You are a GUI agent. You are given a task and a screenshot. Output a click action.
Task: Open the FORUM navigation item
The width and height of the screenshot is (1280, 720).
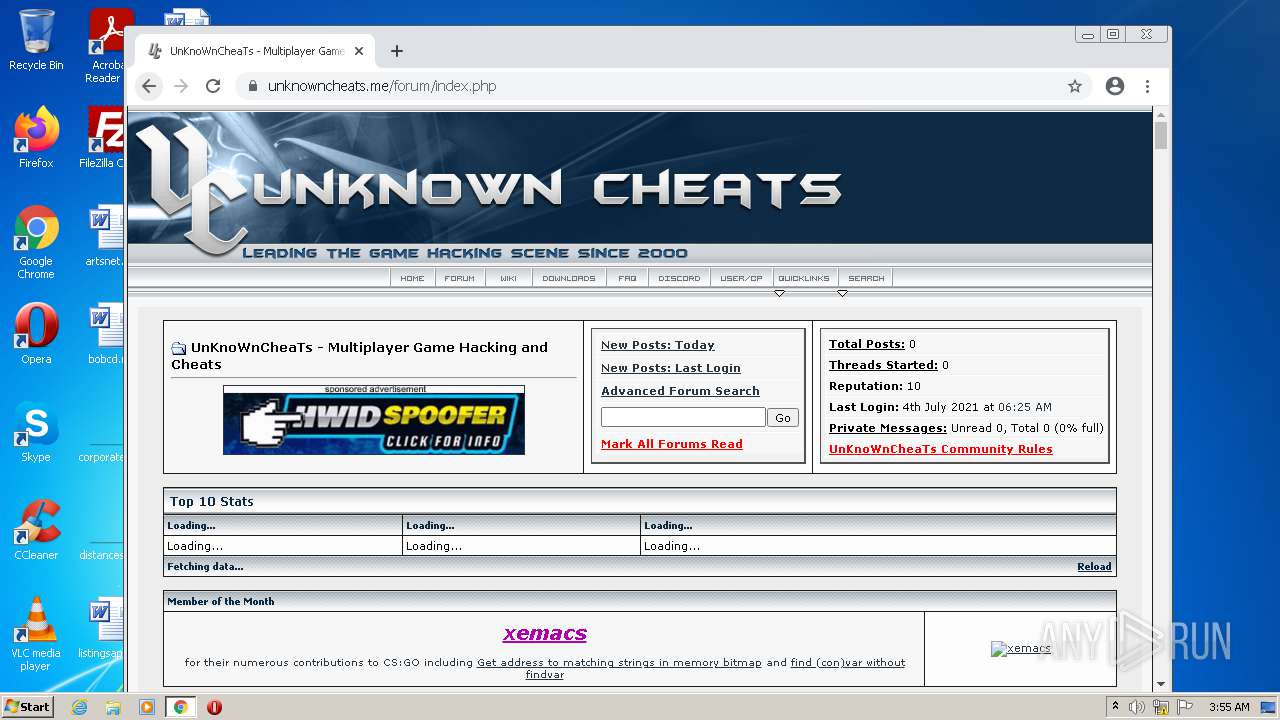(x=459, y=278)
